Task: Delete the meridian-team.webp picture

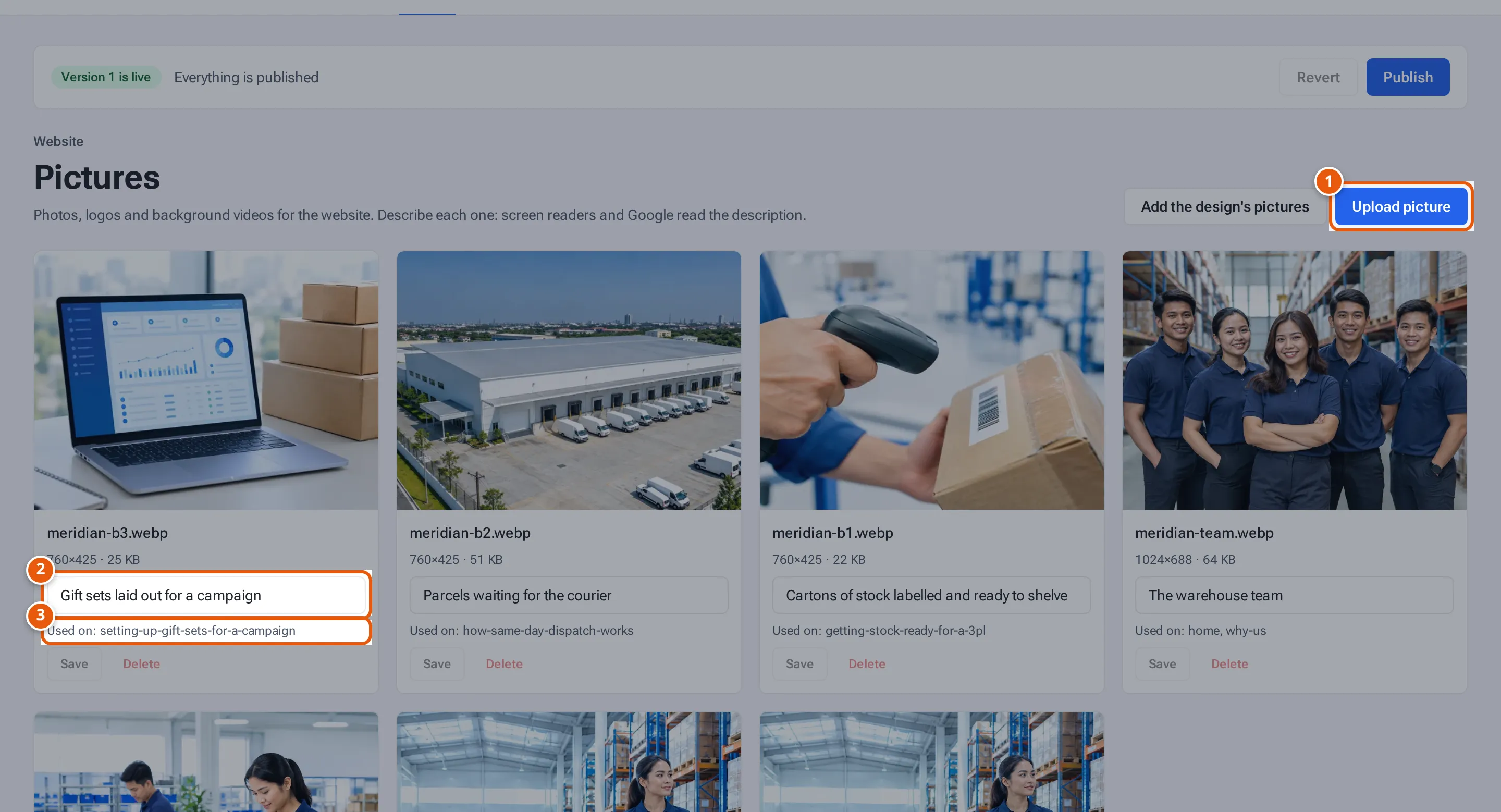Action: pyautogui.click(x=1229, y=663)
